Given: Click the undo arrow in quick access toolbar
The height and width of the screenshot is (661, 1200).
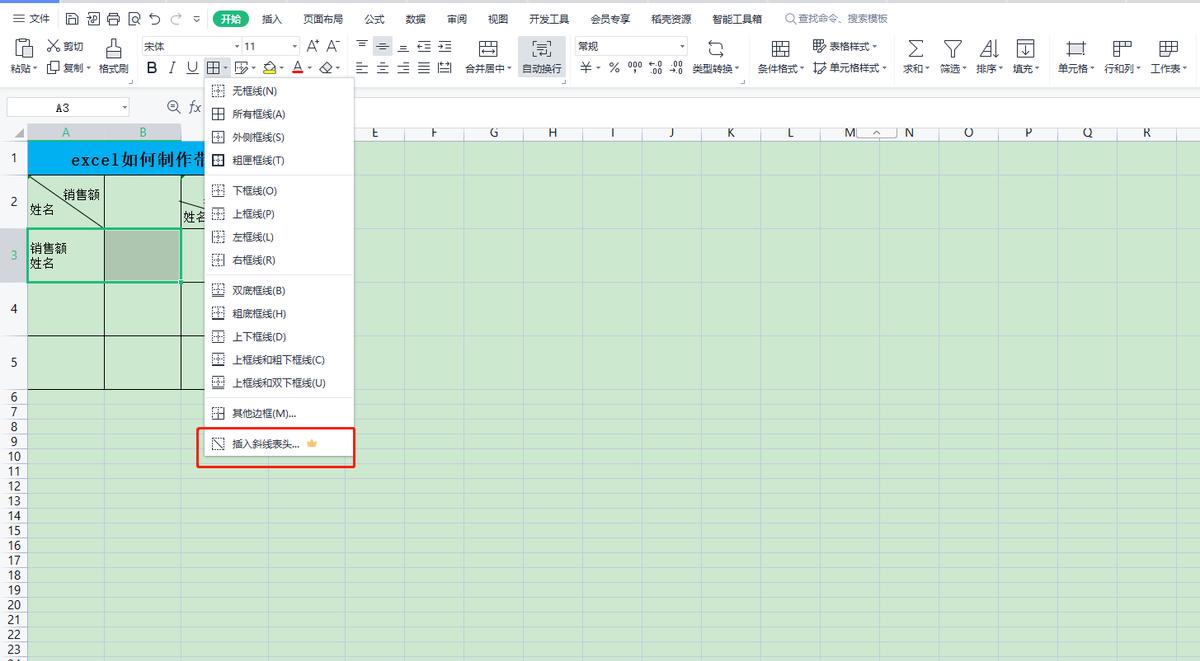Looking at the screenshot, I should point(155,19).
